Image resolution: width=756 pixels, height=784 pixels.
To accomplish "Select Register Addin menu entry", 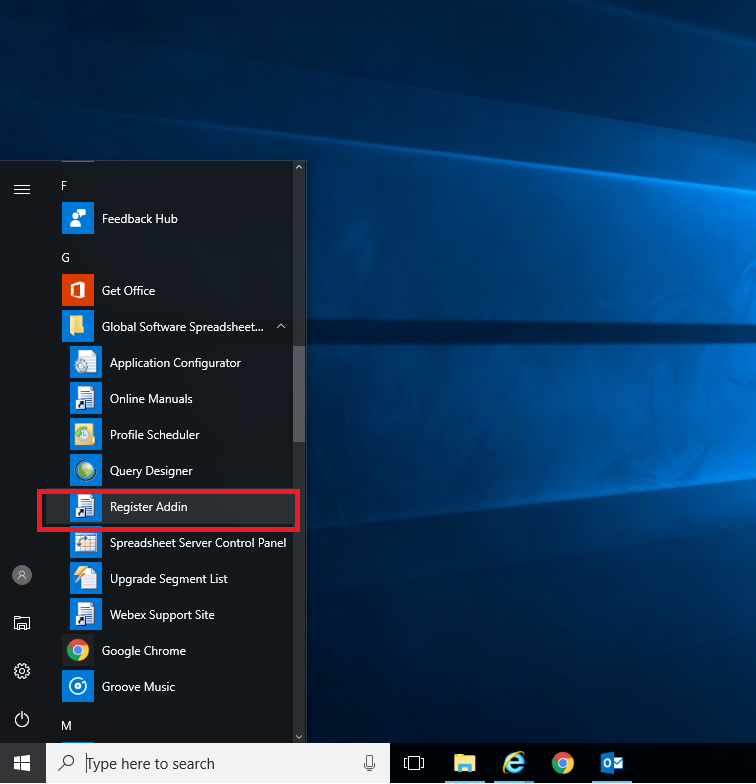I will tap(148, 507).
